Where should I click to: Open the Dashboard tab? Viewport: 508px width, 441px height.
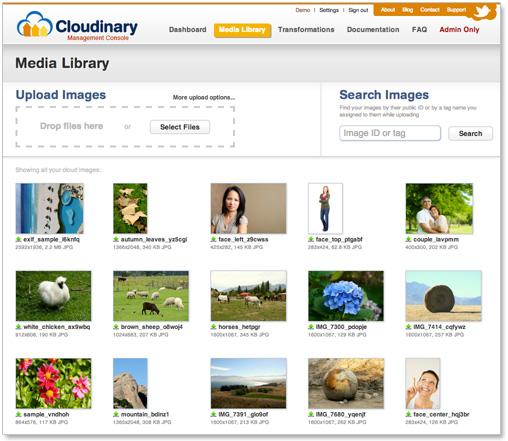tap(187, 30)
